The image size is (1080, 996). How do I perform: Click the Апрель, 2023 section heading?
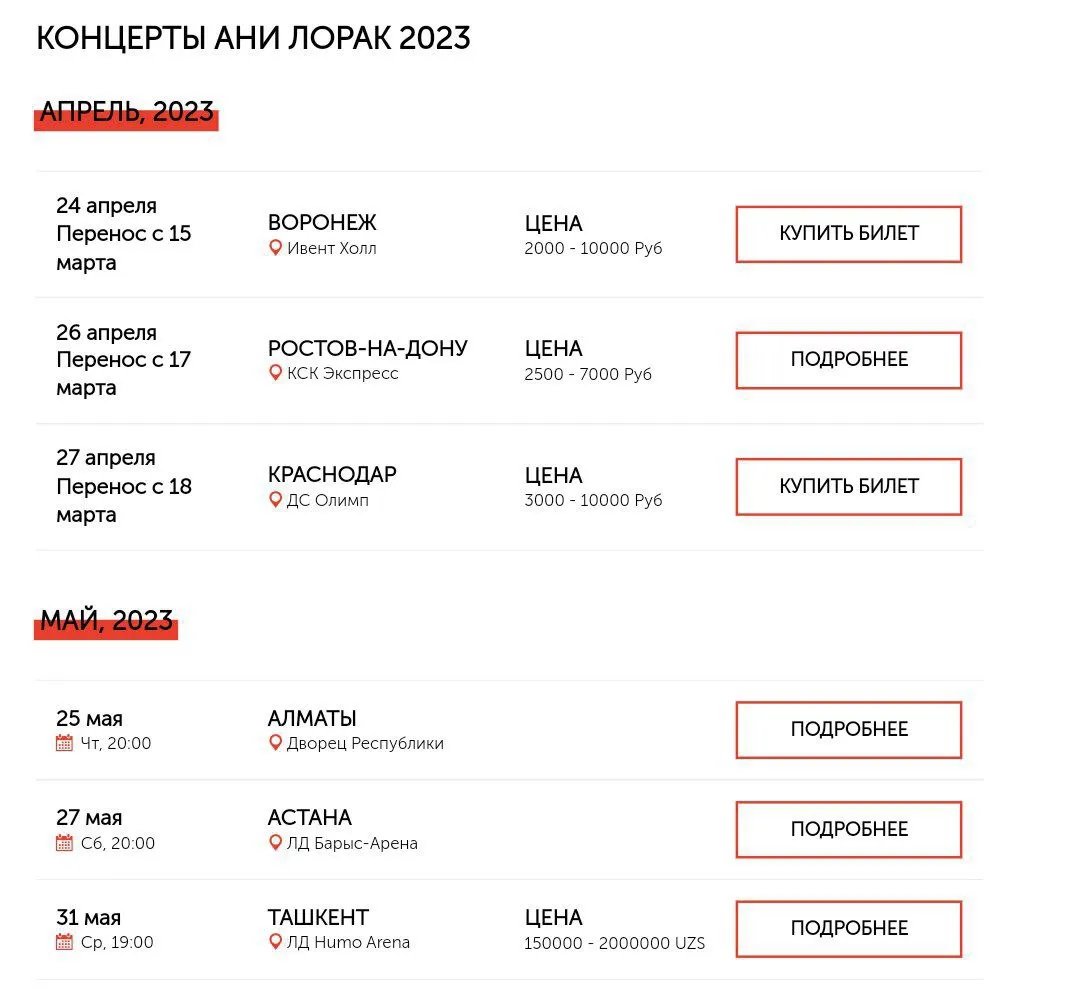[x=126, y=112]
